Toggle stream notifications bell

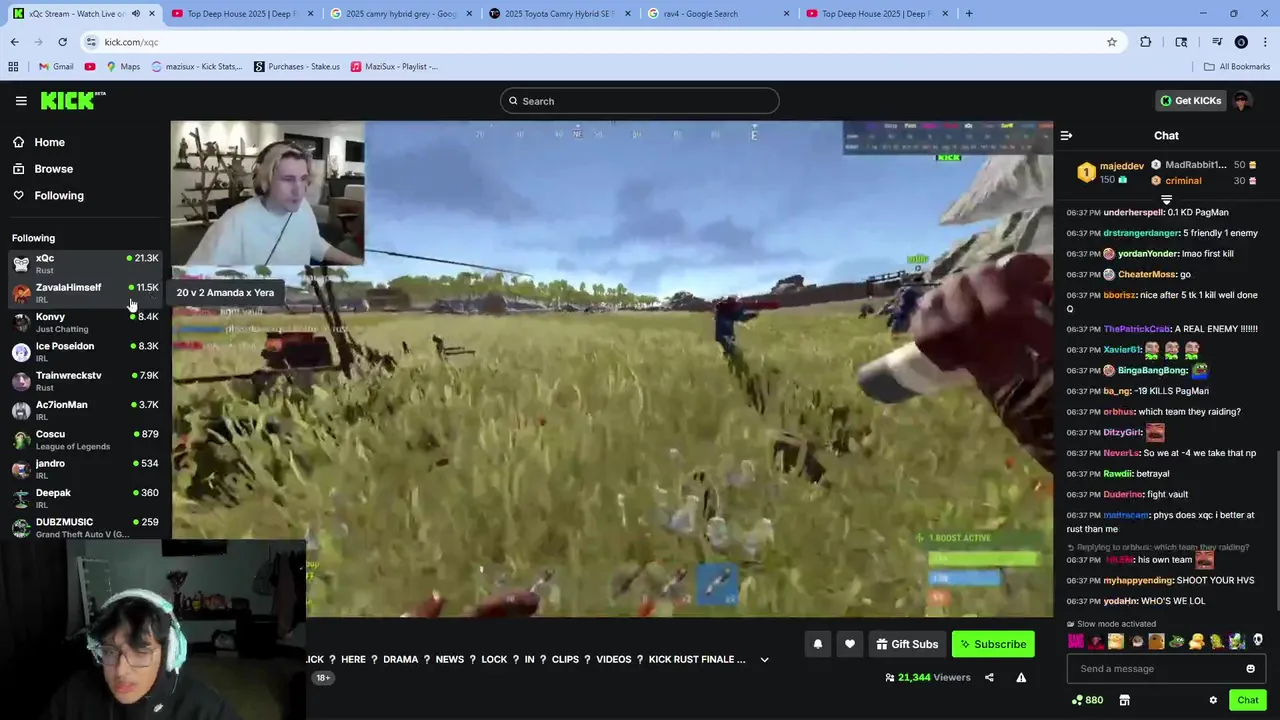tap(818, 644)
